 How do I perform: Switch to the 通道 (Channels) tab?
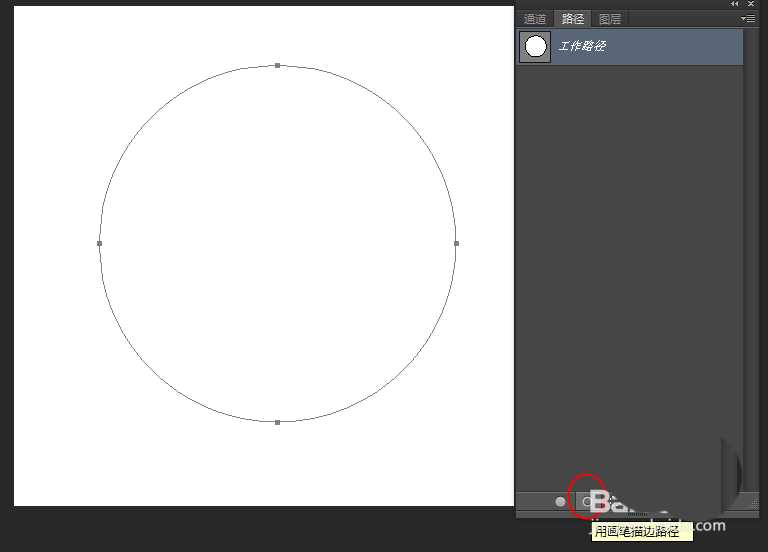[x=535, y=19]
